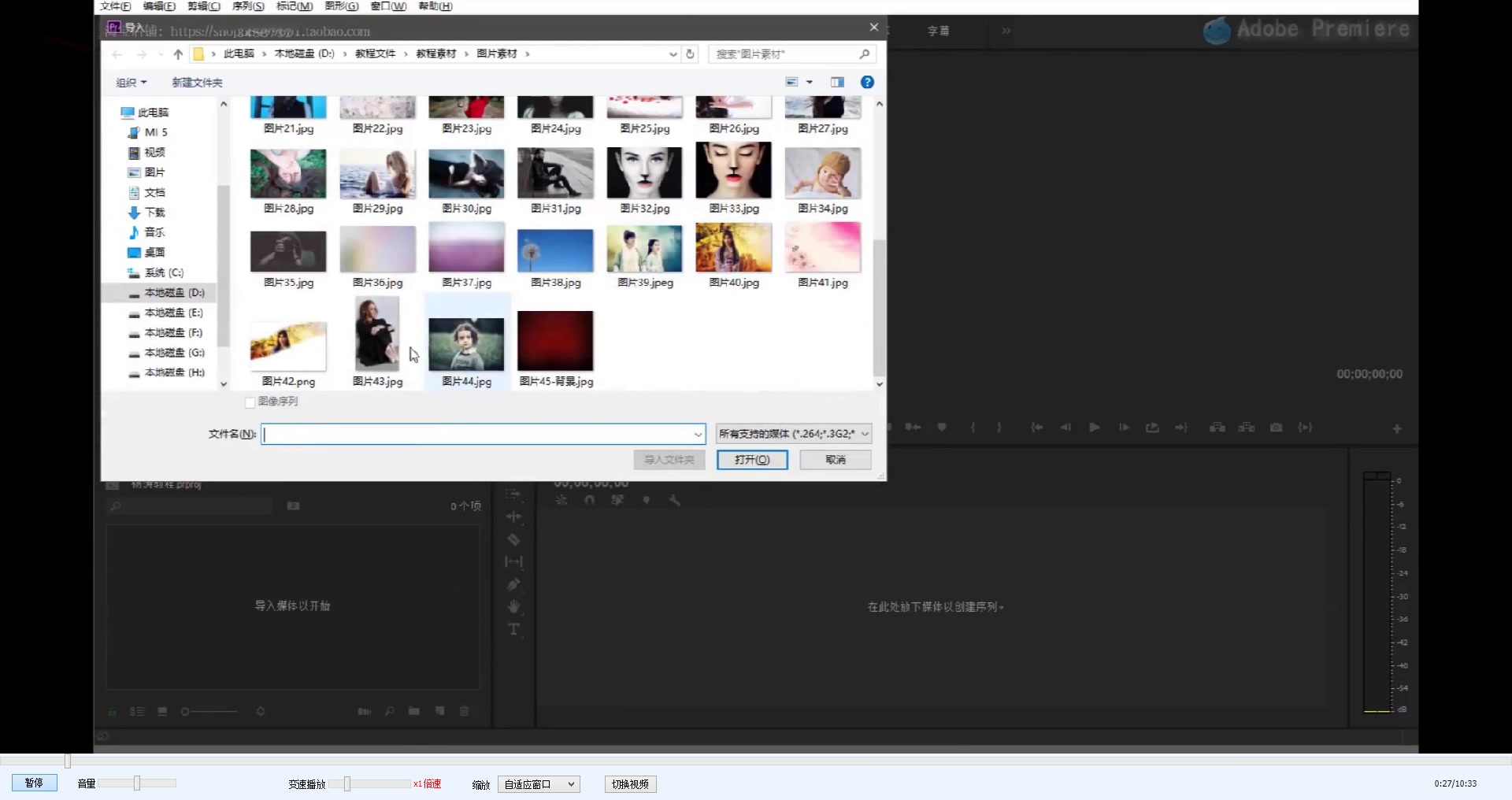Toggle timeline Snap magnet icon
Image resolution: width=1512 pixels, height=800 pixels.
point(590,500)
